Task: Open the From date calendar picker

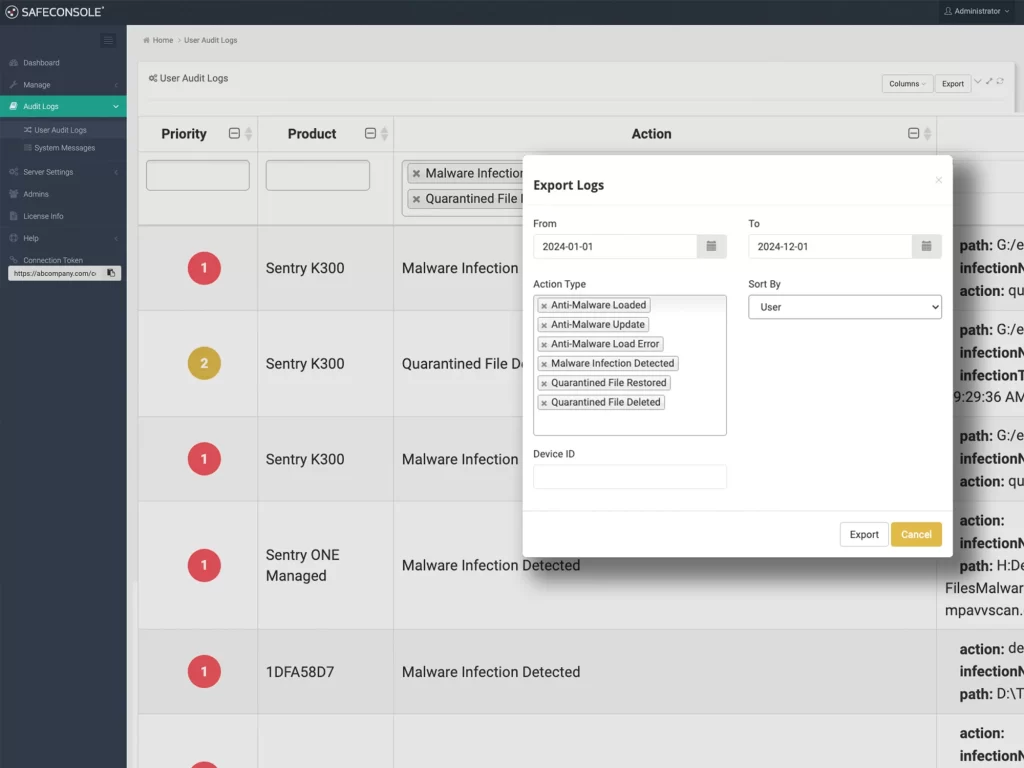Action: pyautogui.click(x=711, y=246)
